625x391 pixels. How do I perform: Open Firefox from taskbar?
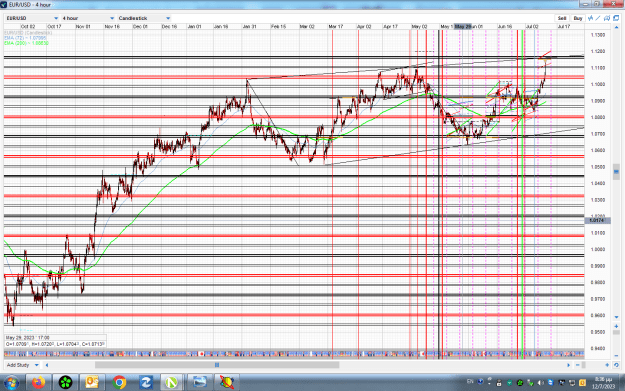[38, 383]
